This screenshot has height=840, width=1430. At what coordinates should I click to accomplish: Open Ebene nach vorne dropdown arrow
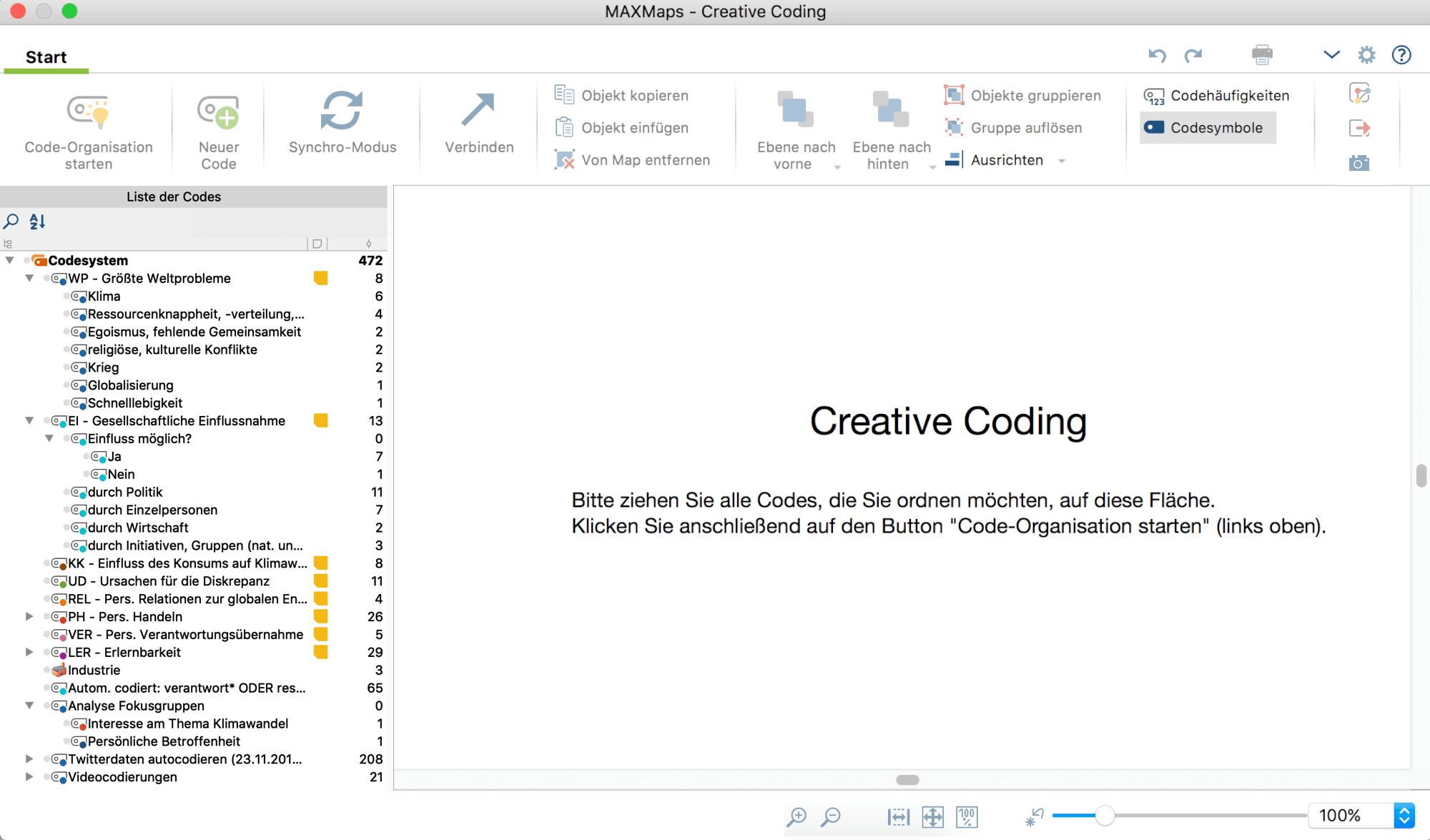click(837, 167)
